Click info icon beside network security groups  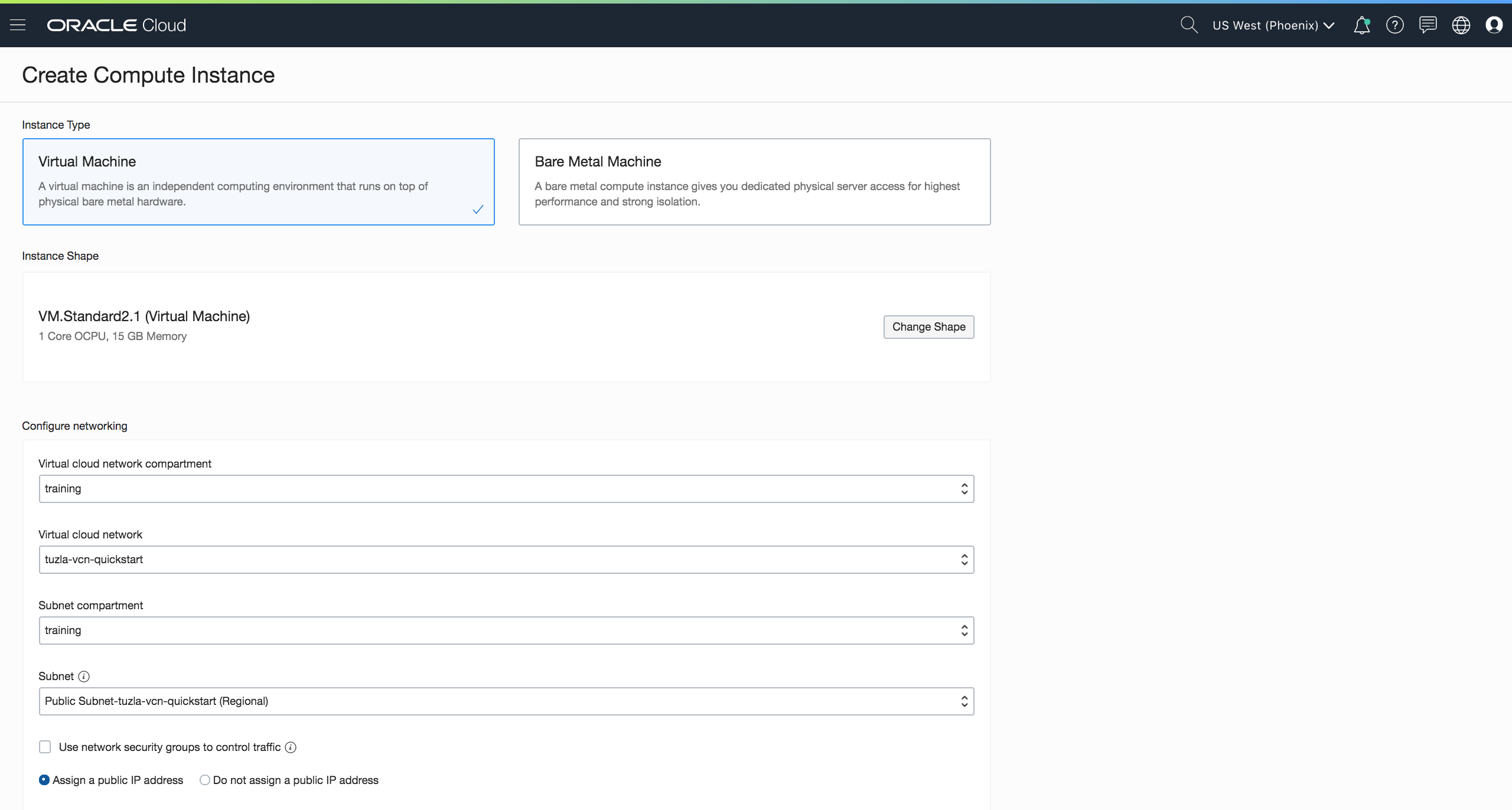click(291, 747)
